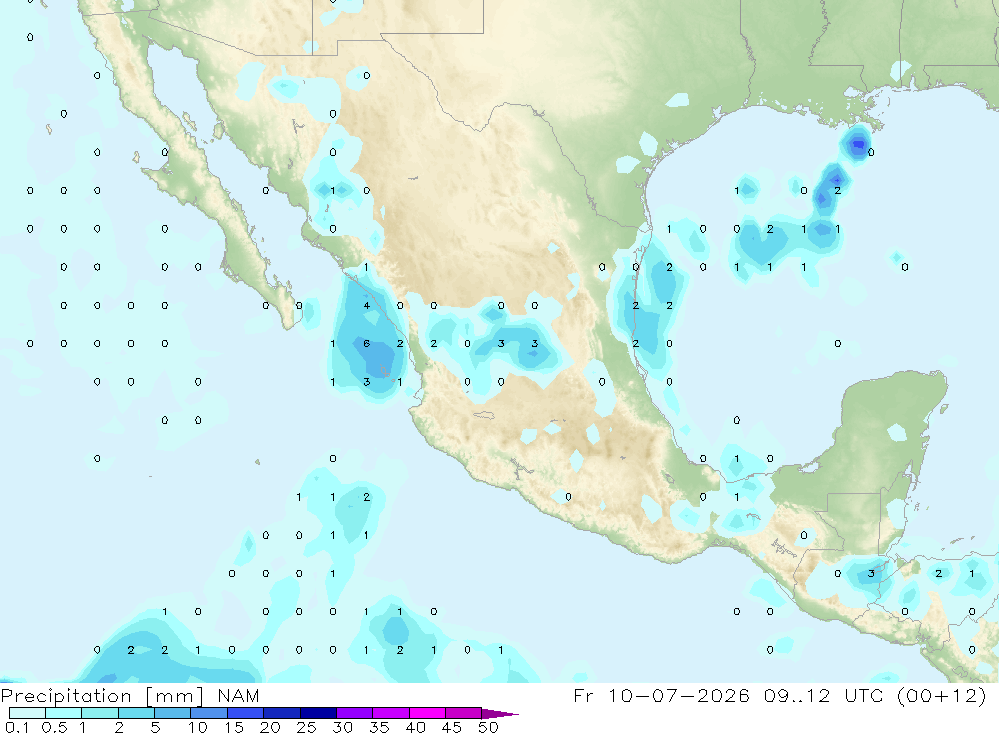Click the "6" precipitation value on map
This screenshot has width=1000, height=733.
coord(367,343)
